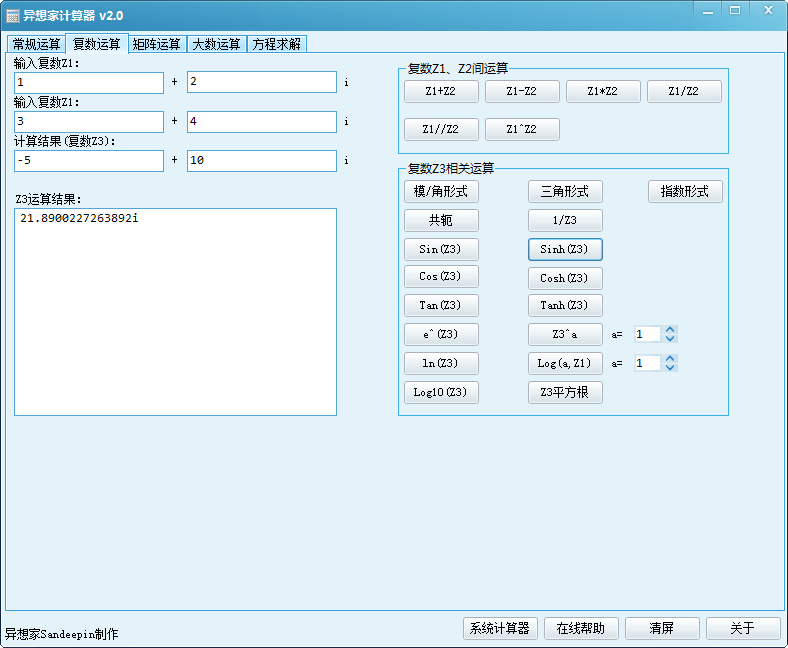Image resolution: width=788 pixels, height=648 pixels.
Task: Multiply using the Z1*Z2 button
Action: (603, 92)
